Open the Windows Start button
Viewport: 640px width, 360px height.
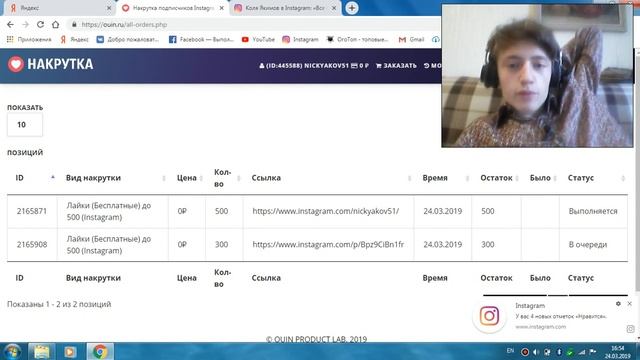coord(12,351)
